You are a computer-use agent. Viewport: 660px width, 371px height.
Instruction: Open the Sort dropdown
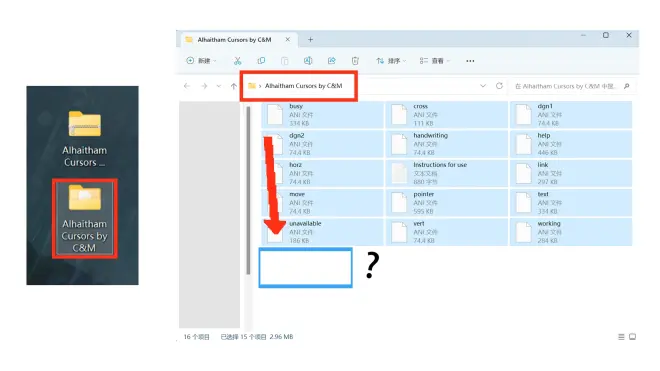[x=391, y=61]
